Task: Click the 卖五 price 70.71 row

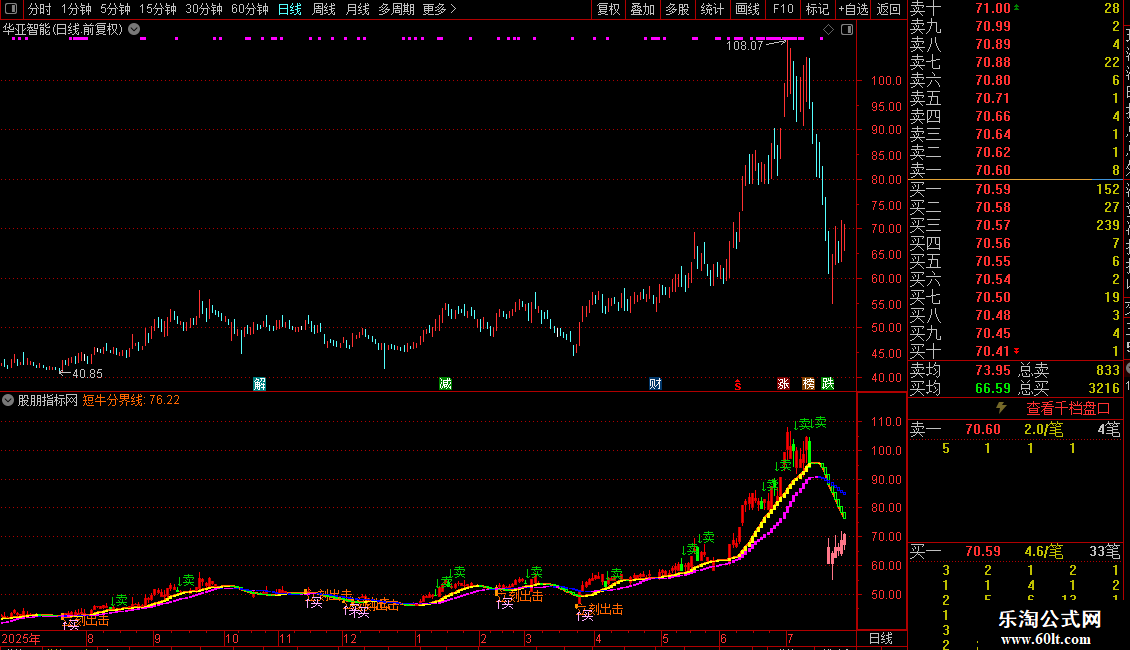Action: click(1015, 98)
